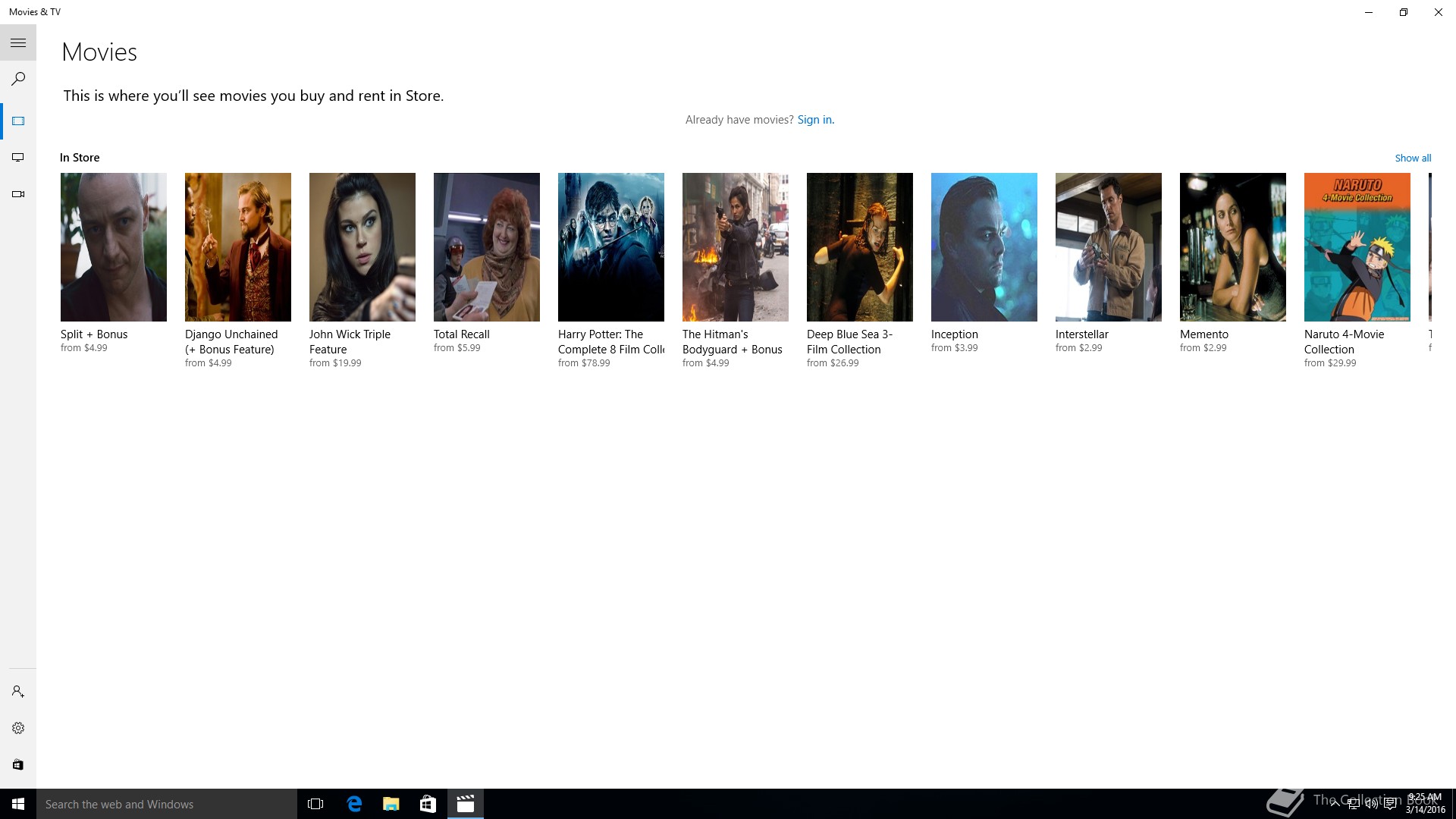Open Windows Store from the taskbar
The width and height of the screenshot is (1456, 819).
(428, 804)
